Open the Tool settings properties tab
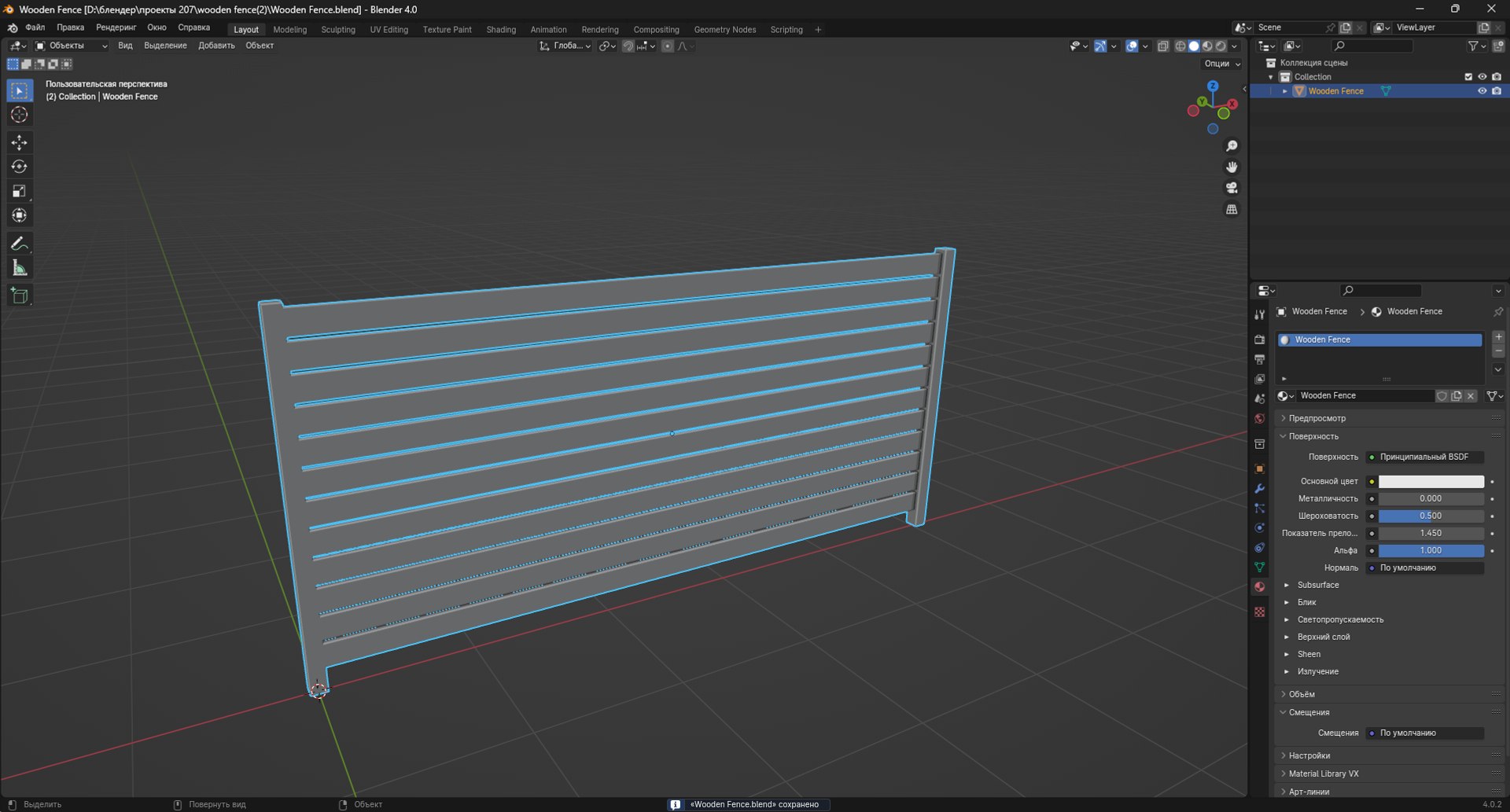 pyautogui.click(x=1260, y=314)
